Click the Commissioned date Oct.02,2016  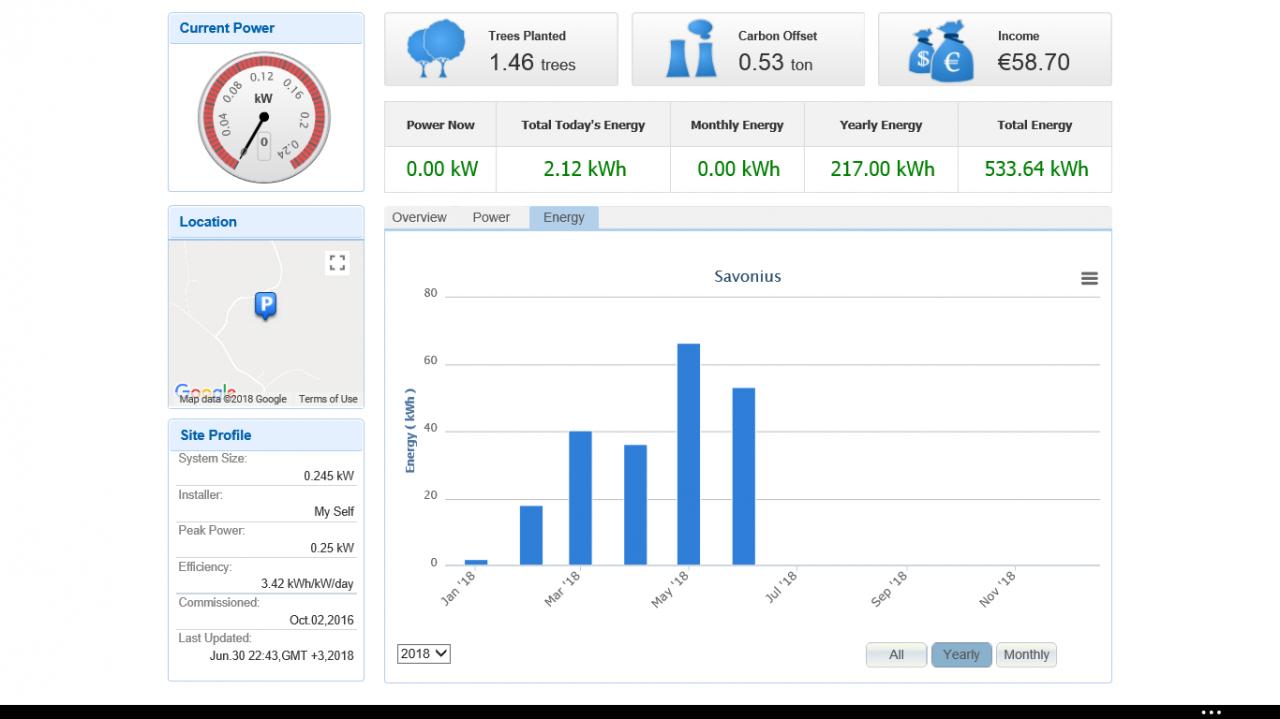(322, 620)
